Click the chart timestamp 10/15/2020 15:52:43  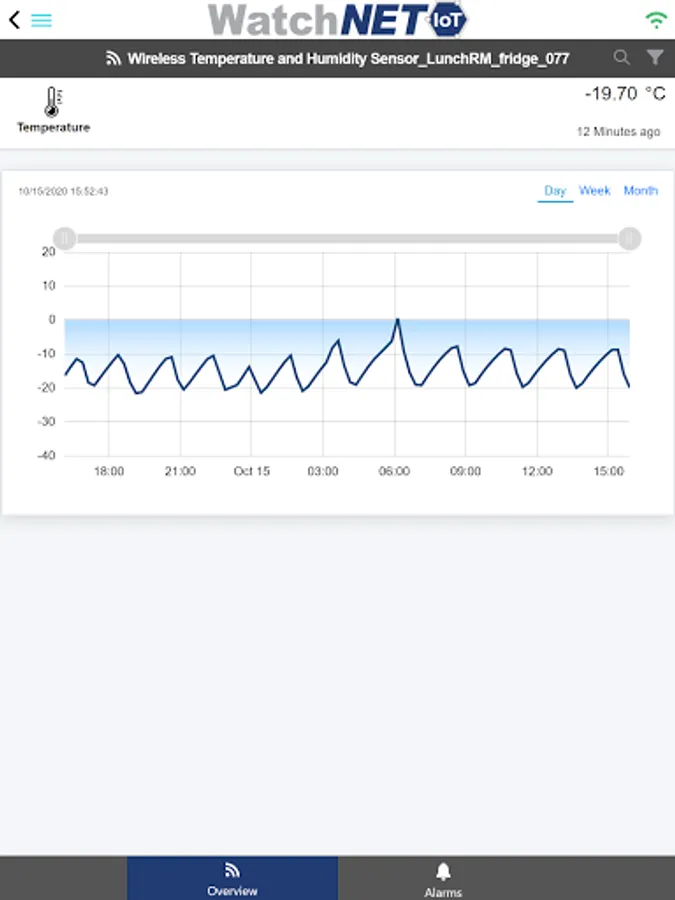coord(63,191)
